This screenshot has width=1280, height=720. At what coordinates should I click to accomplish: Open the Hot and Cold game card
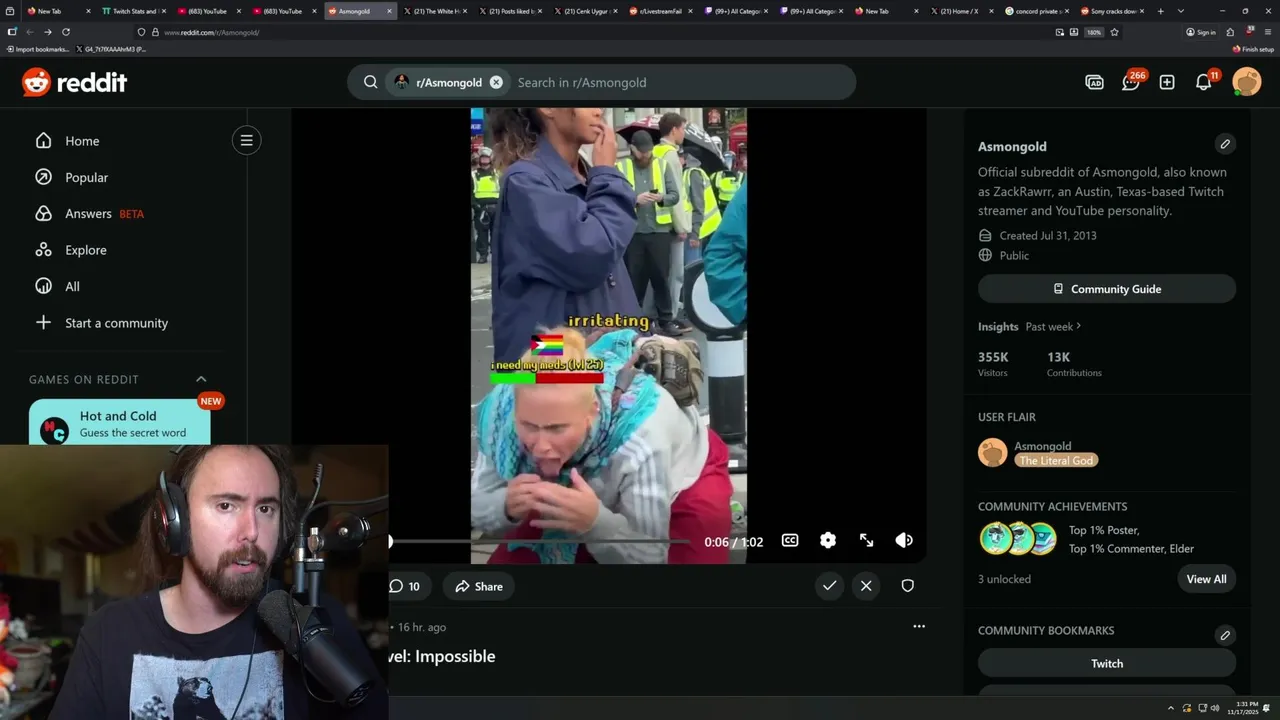point(119,422)
